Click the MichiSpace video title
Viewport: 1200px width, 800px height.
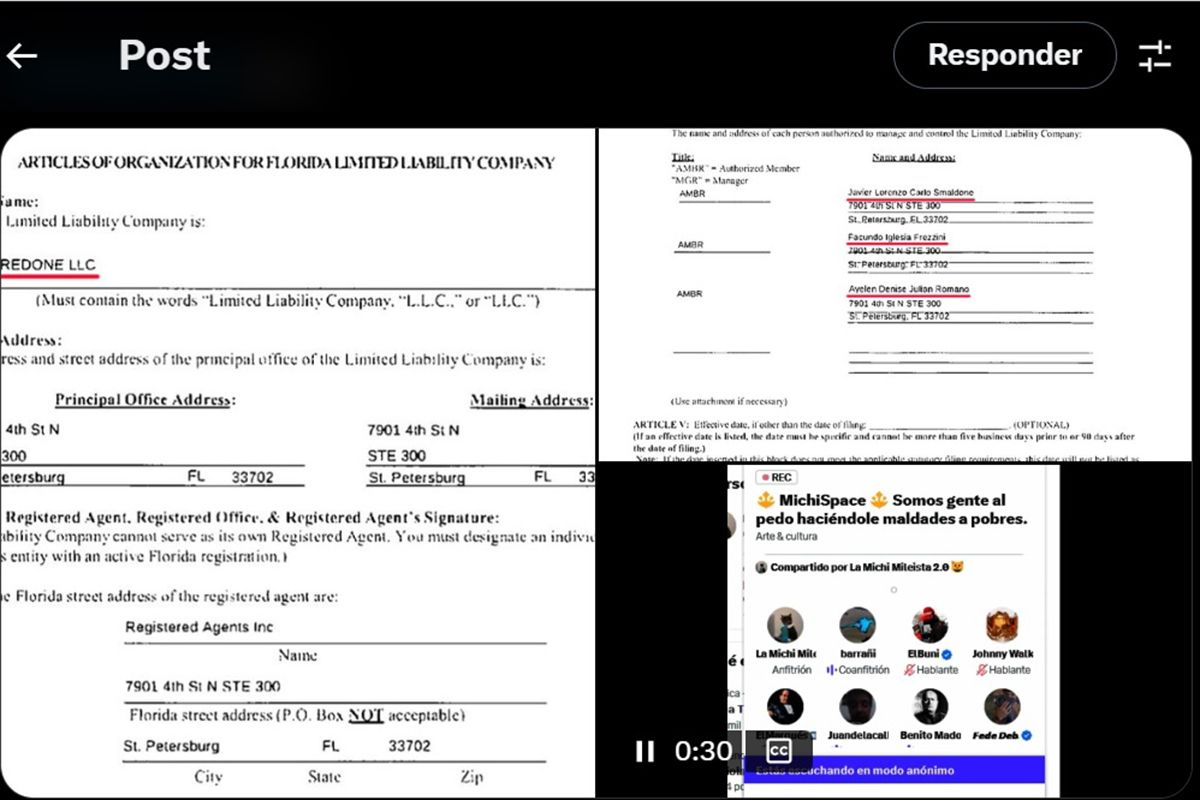pos(890,509)
